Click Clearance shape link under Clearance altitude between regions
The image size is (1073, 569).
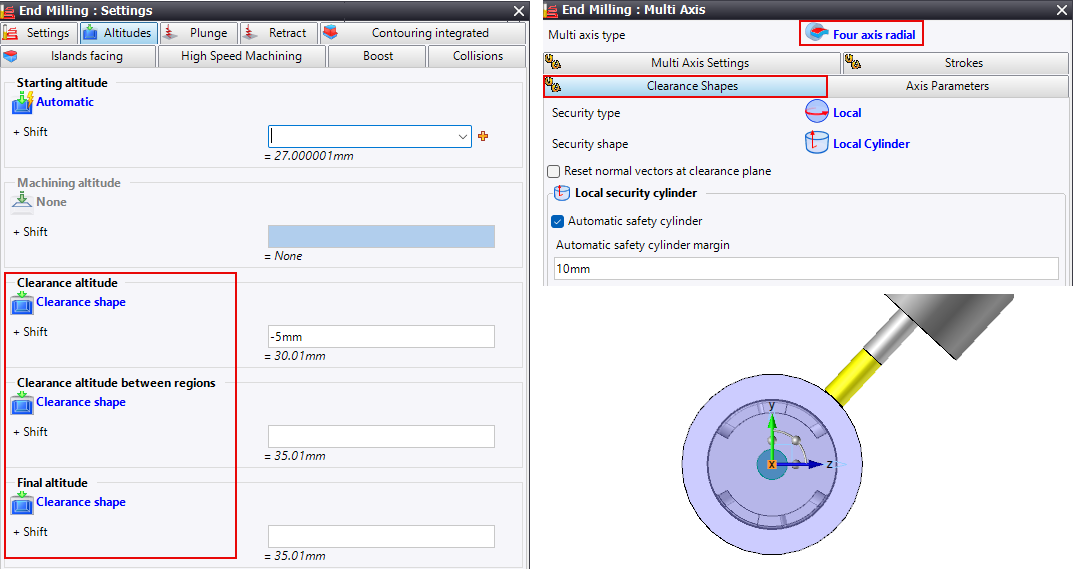click(81, 402)
